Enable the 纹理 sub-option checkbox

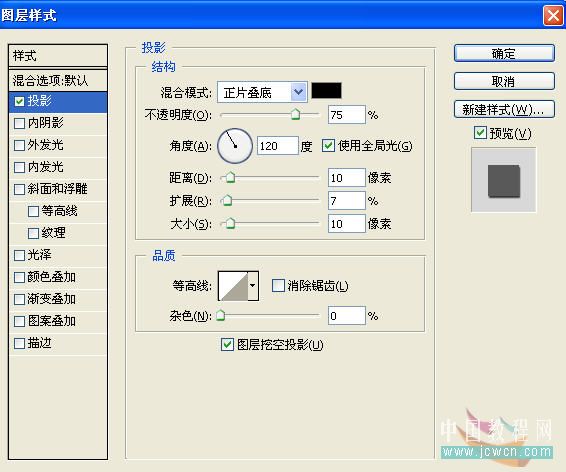[33, 233]
